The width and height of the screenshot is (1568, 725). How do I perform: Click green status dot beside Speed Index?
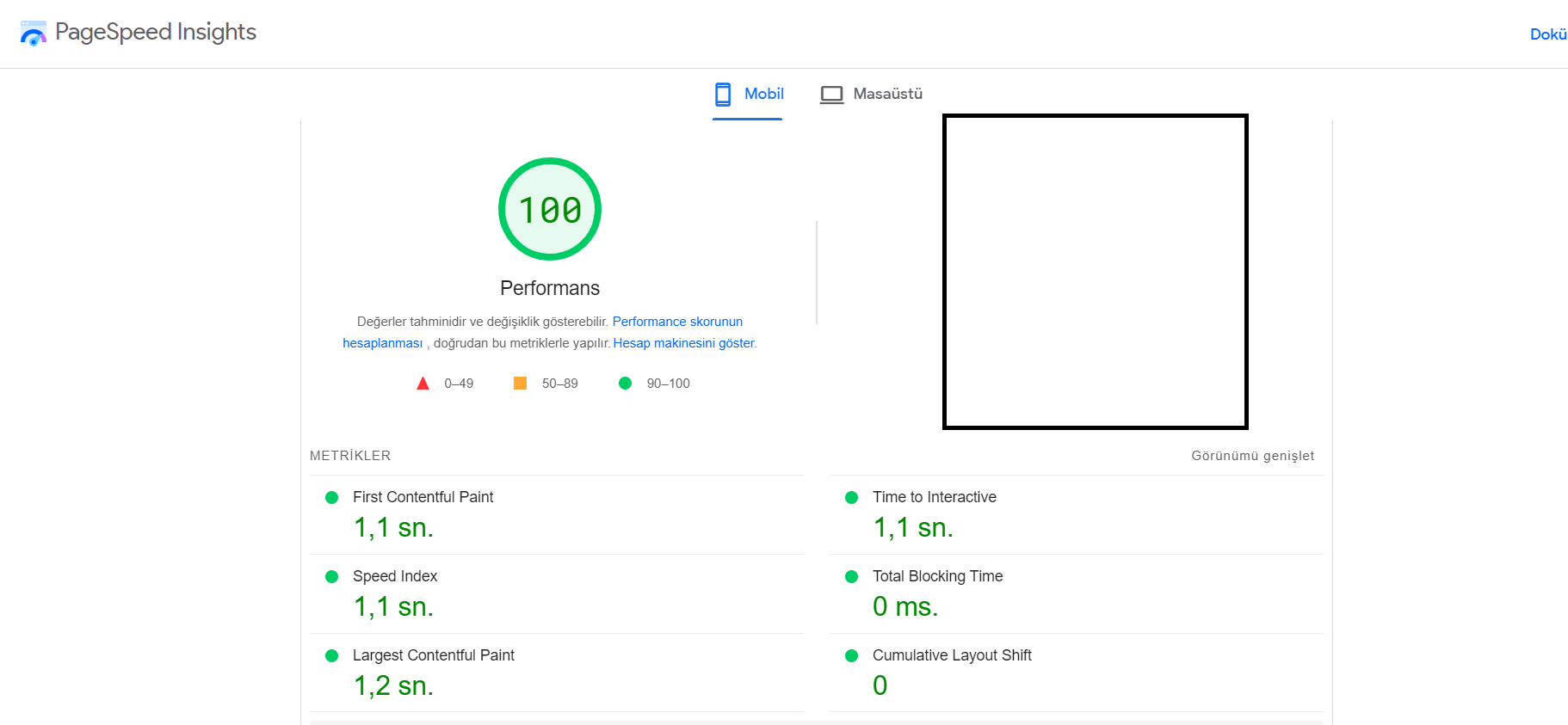331,576
